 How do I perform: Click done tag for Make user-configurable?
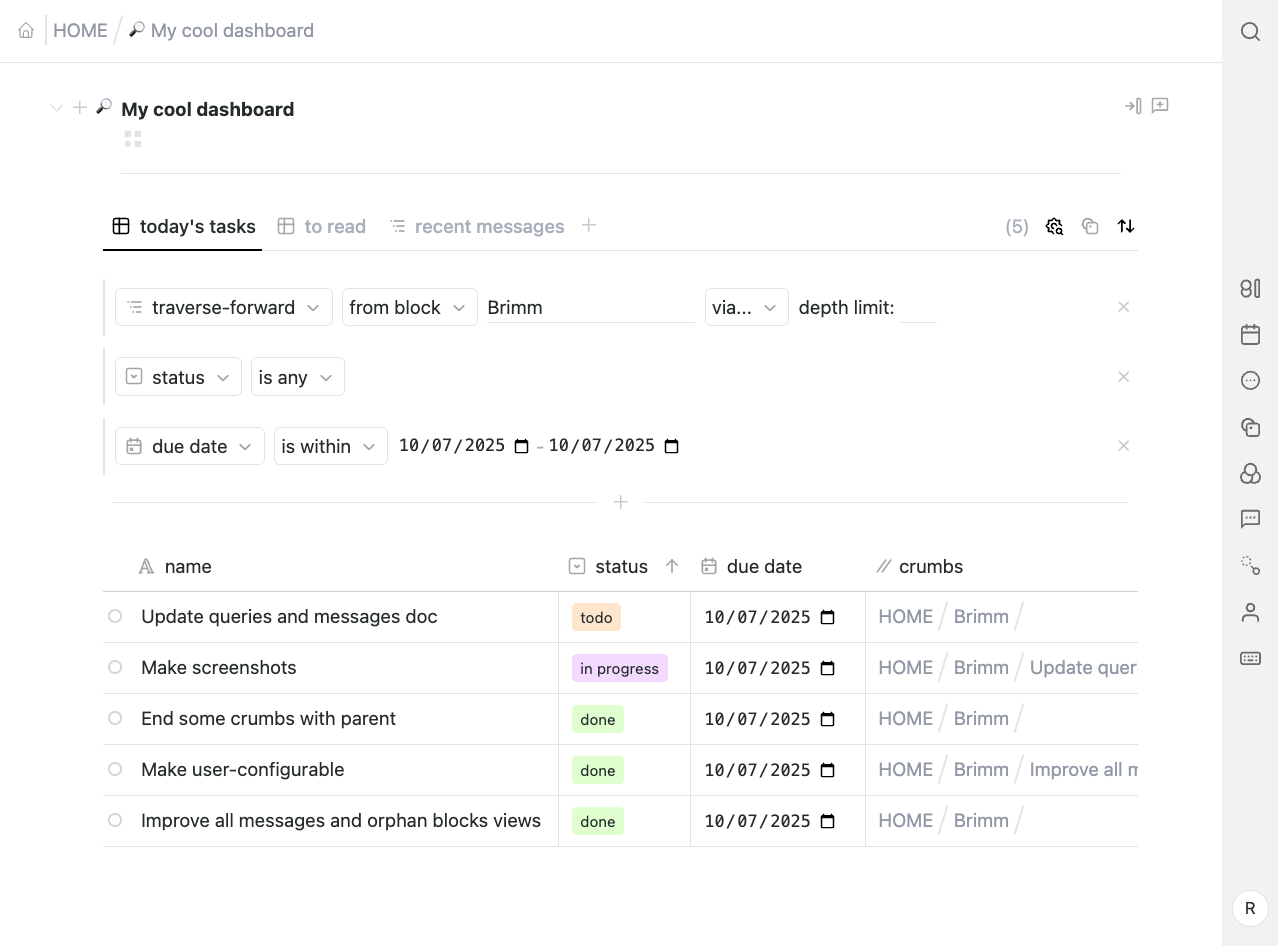[598, 770]
